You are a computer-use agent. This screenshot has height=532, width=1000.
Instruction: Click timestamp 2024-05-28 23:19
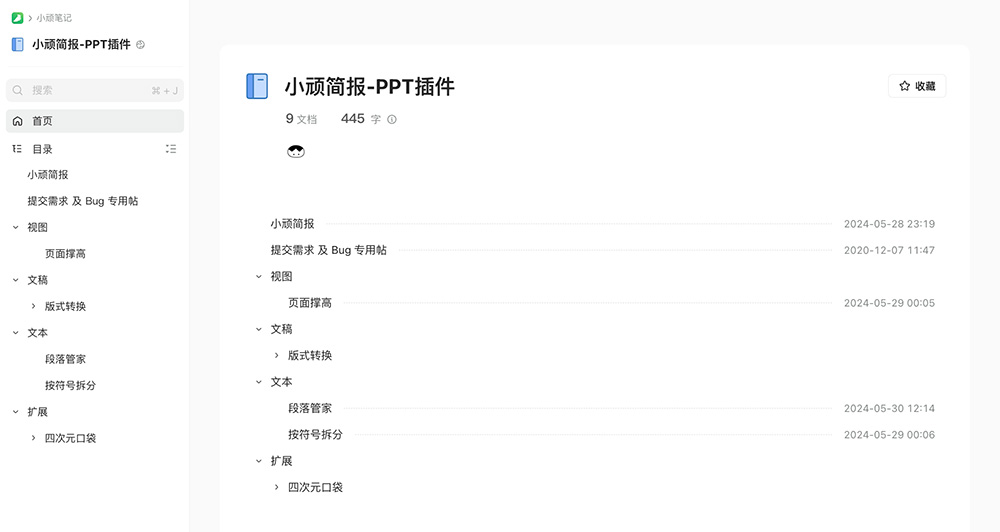pos(889,224)
